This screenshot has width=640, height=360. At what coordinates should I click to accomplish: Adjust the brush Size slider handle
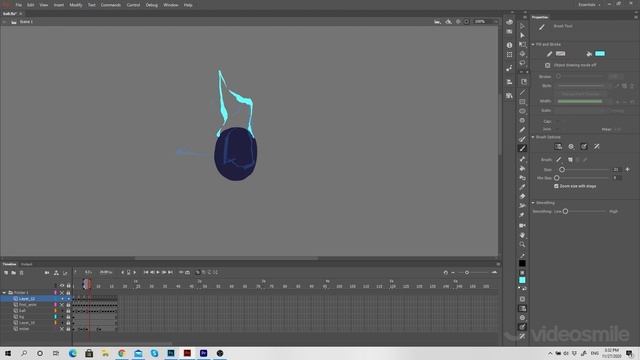point(562,169)
